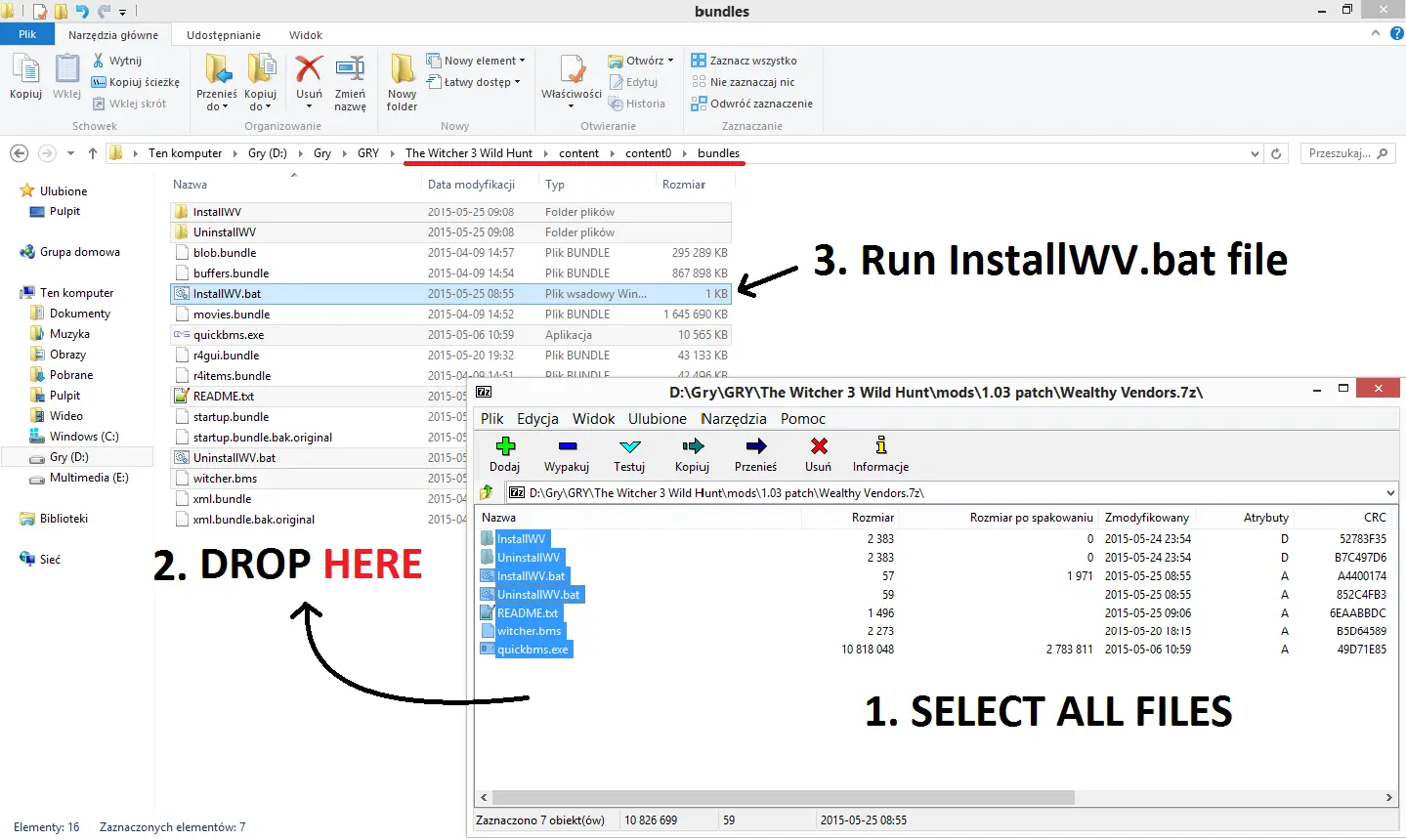
Task: Select InstallWV.bat in Explorer list
Action: click(450, 294)
